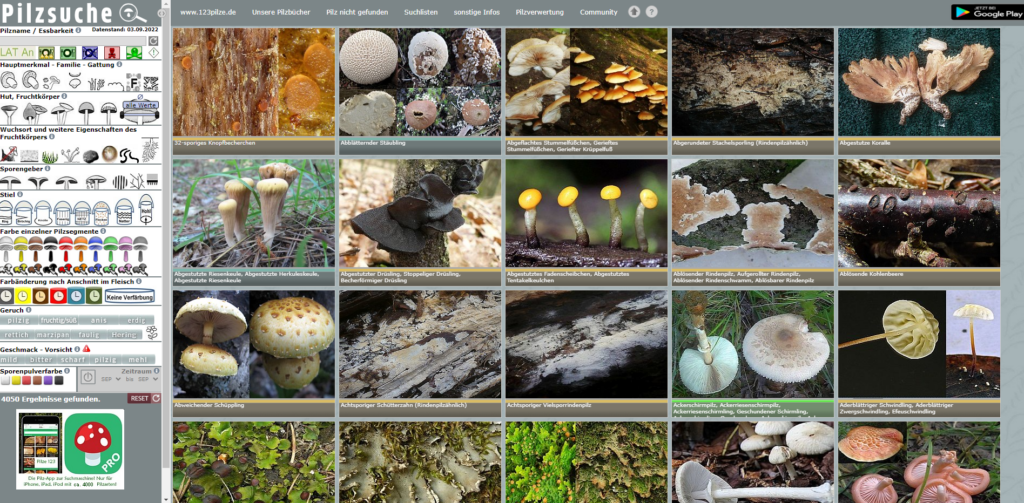The image size is (1024, 503).
Task: Pick the purple spore powder color
Action: 49,380
